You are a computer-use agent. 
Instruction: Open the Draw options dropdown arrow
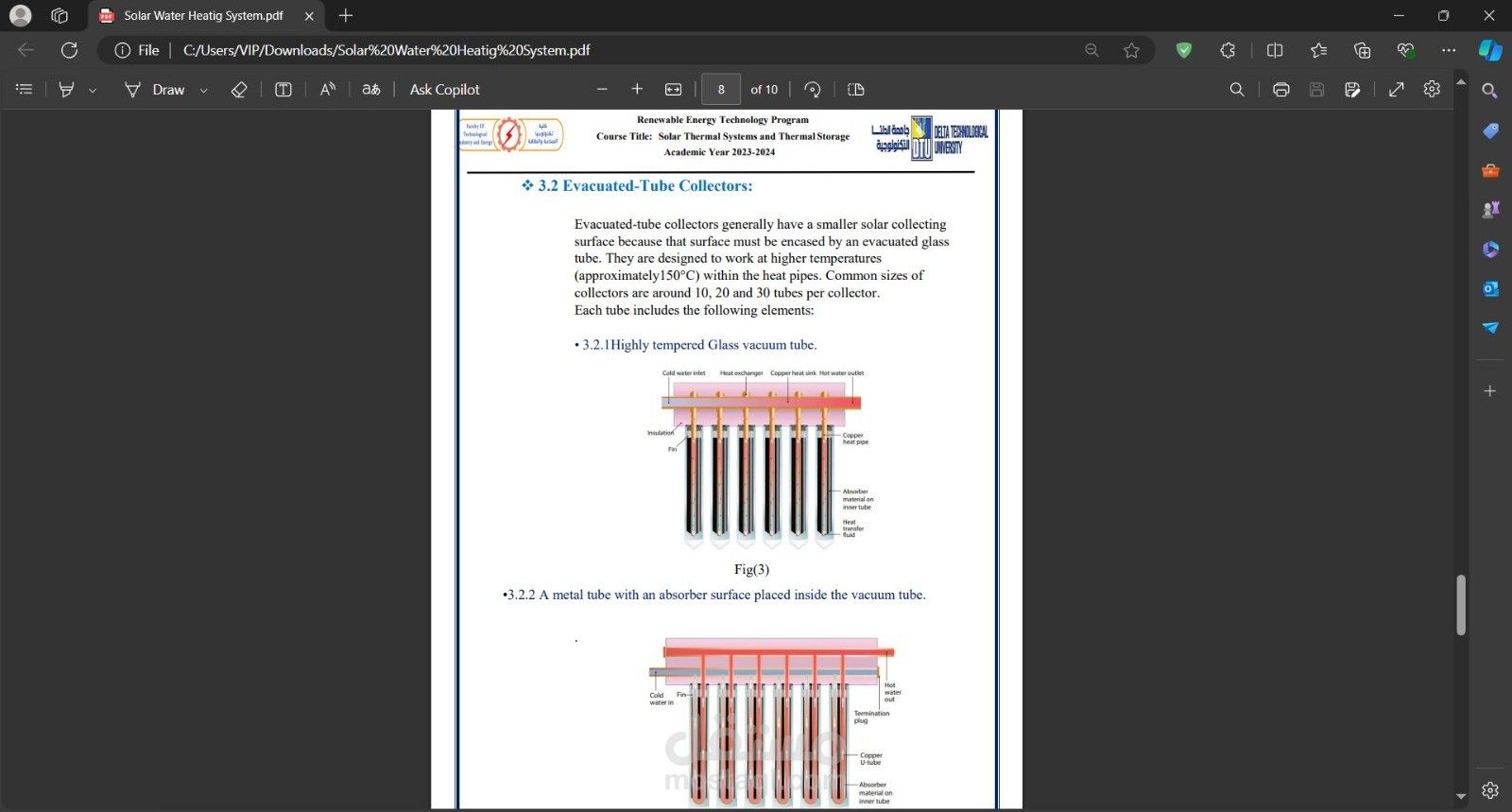[x=203, y=90]
